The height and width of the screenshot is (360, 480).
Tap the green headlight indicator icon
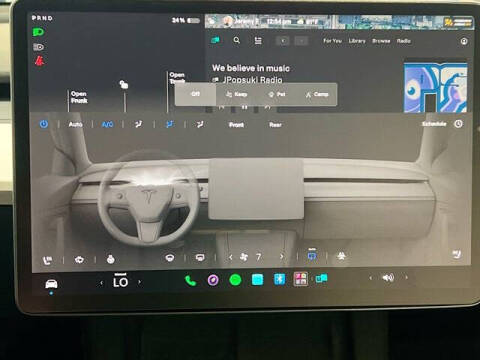pos(38,32)
